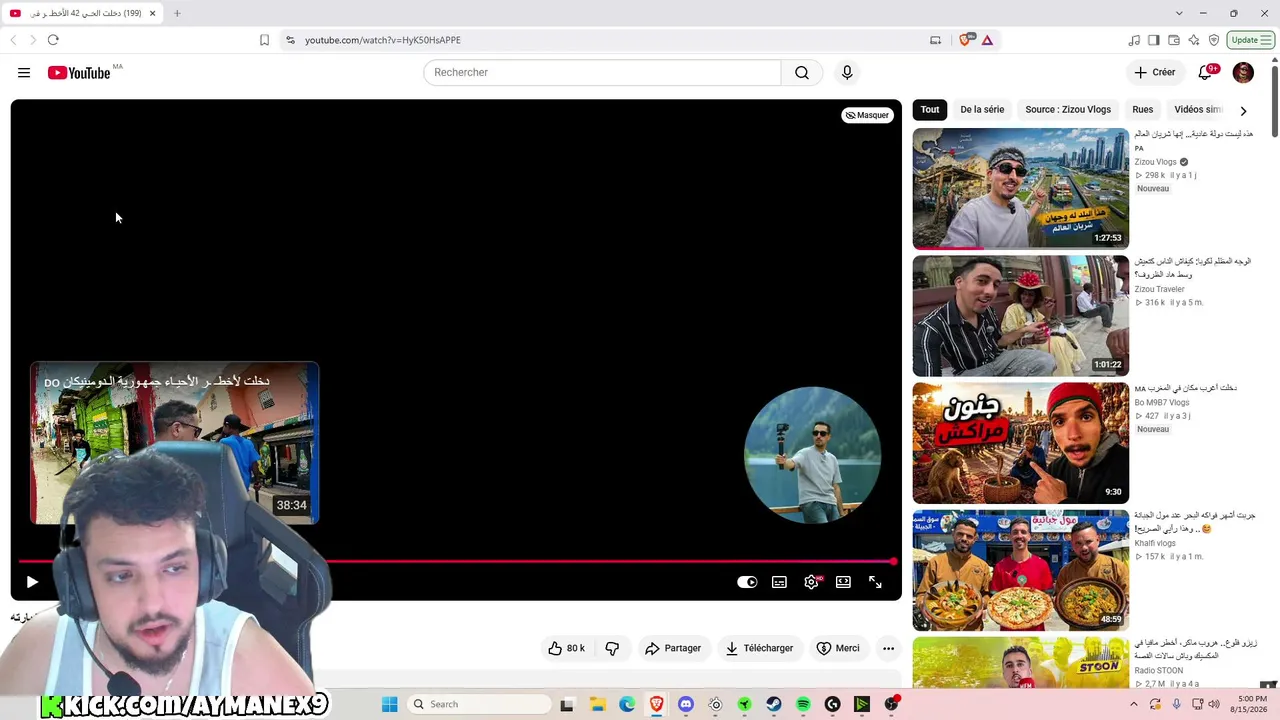1280x720 pixels.
Task: Open the 1:27:53 Zizou Vlogs video thumbnail
Action: point(1021,188)
